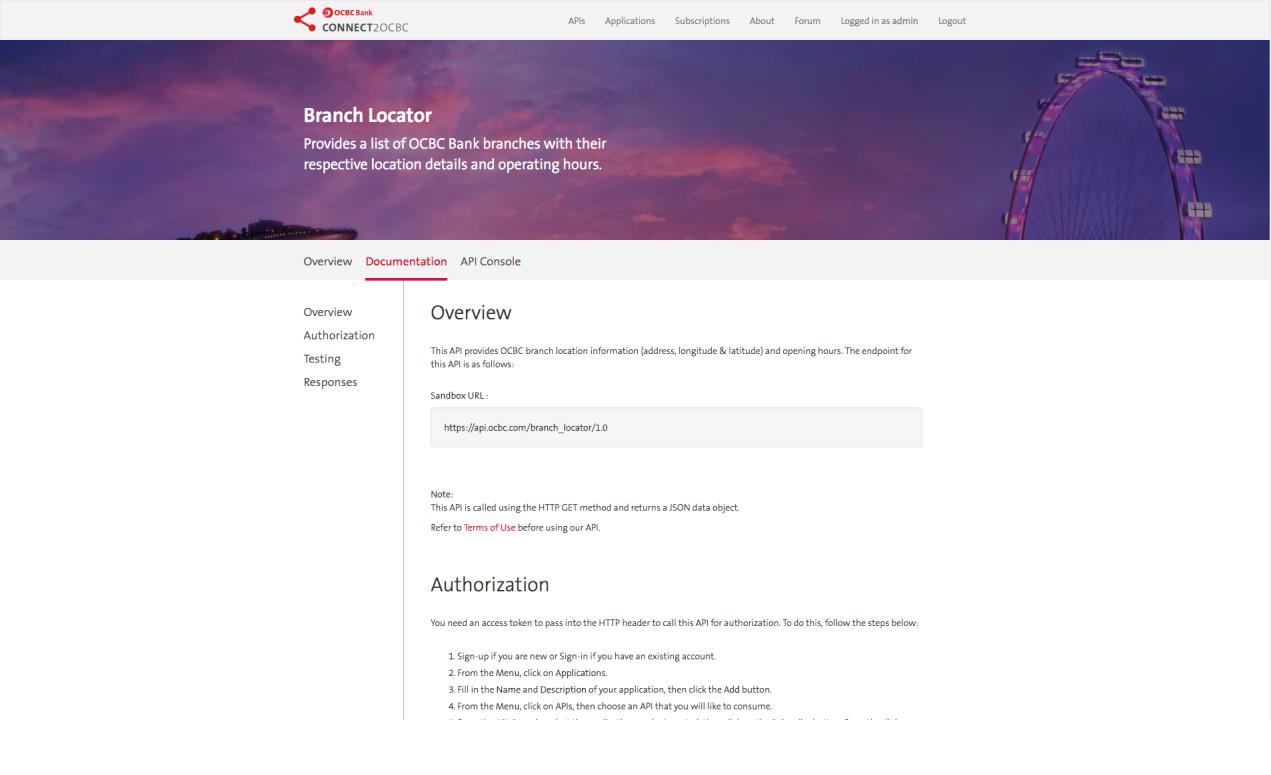This screenshot has height=775, width=1271.
Task: Click the banner description 'Provides a list of OCBC Bank branches'
Action: 455,154
